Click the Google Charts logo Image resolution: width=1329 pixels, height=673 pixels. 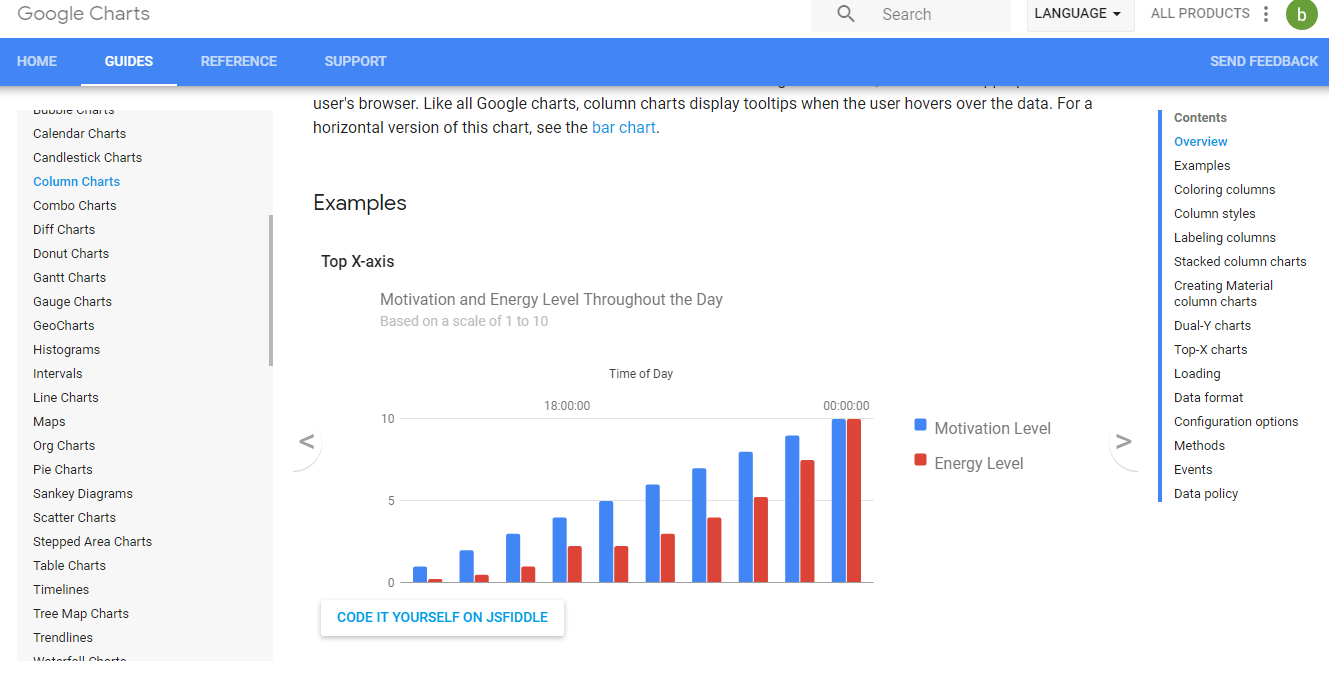(84, 14)
